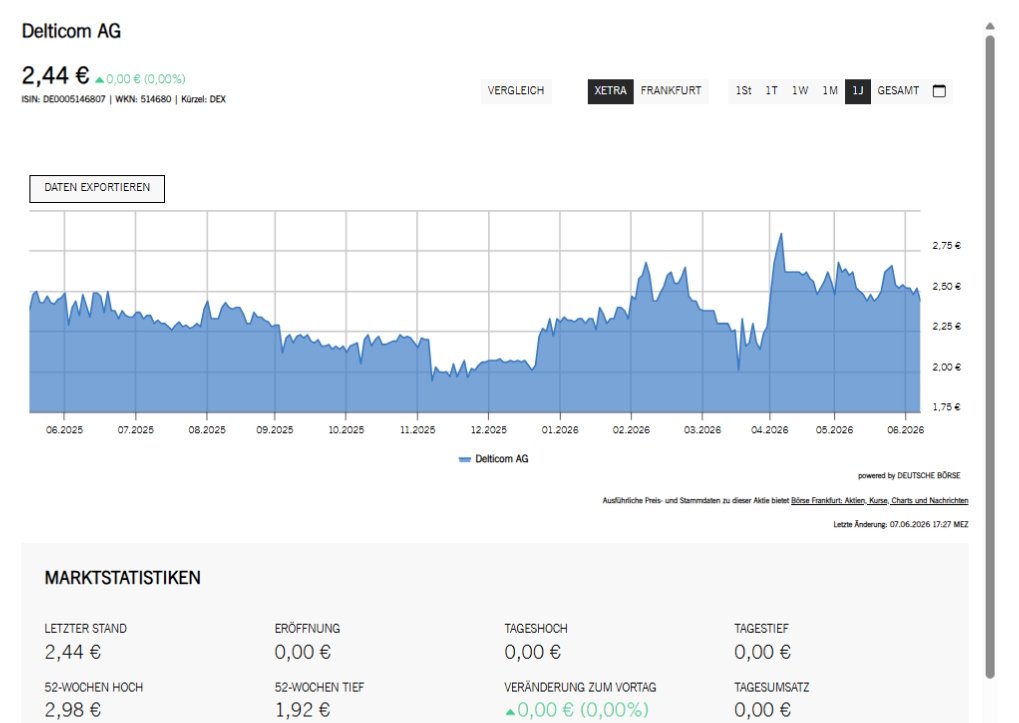
Task: Click the vertical page scrollbar thumb
Action: tap(990, 357)
